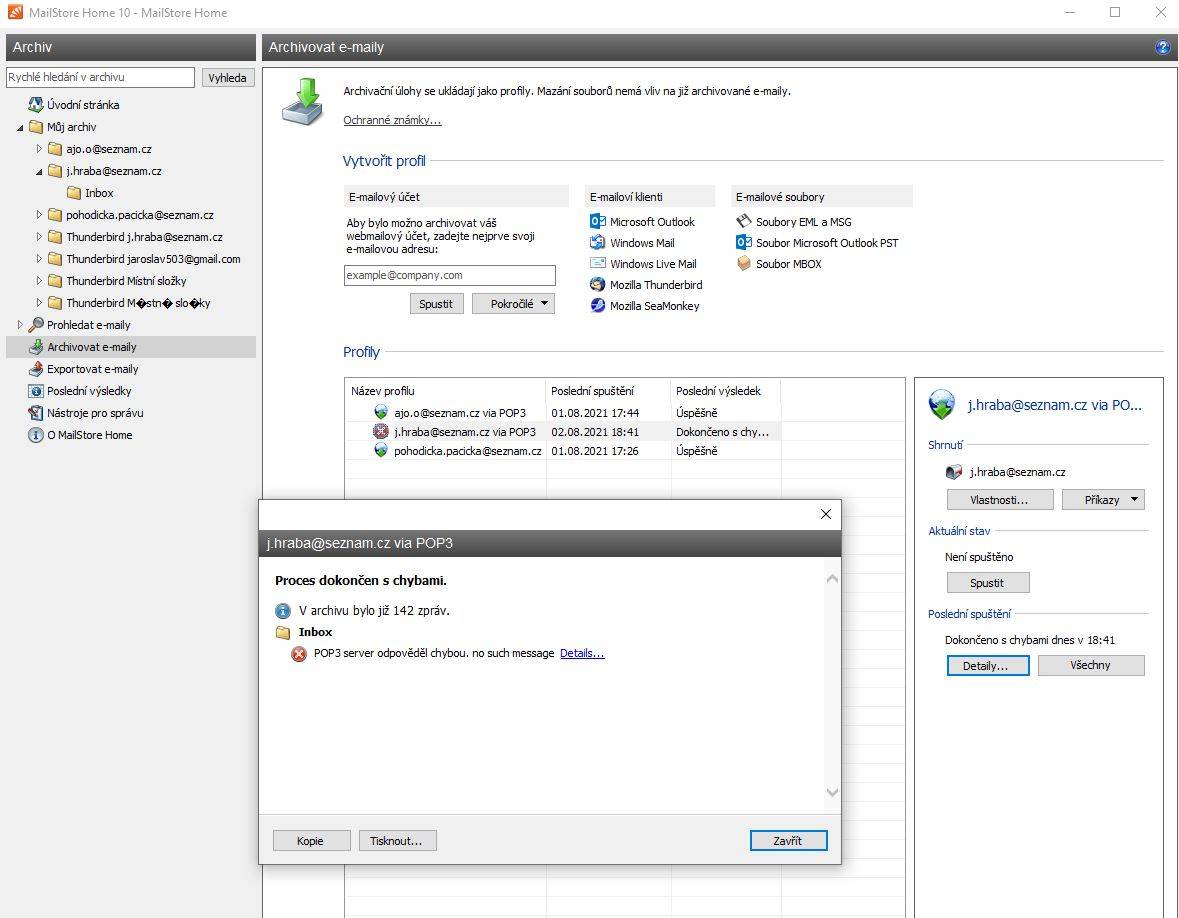Click Spustit under Aktuální stav
This screenshot has width=1179, height=918.
click(987, 583)
